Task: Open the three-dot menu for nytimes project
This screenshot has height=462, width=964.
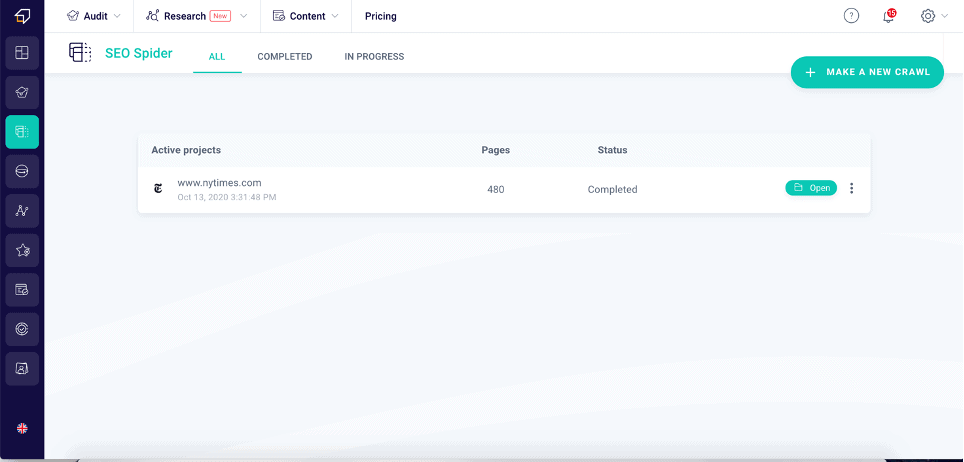Action: pos(851,188)
